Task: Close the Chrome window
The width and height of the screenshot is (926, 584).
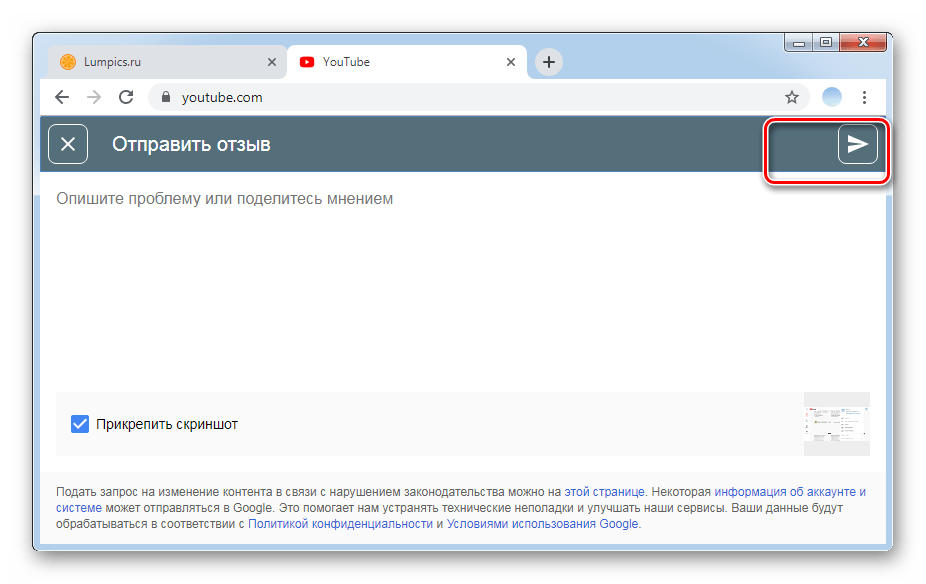Action: pyautogui.click(x=863, y=43)
